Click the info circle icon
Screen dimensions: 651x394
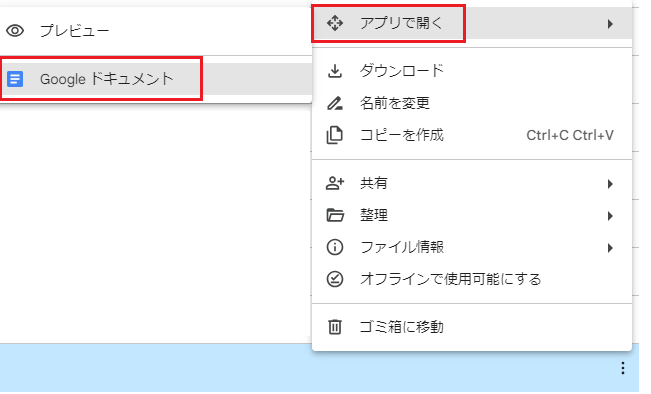[335, 247]
